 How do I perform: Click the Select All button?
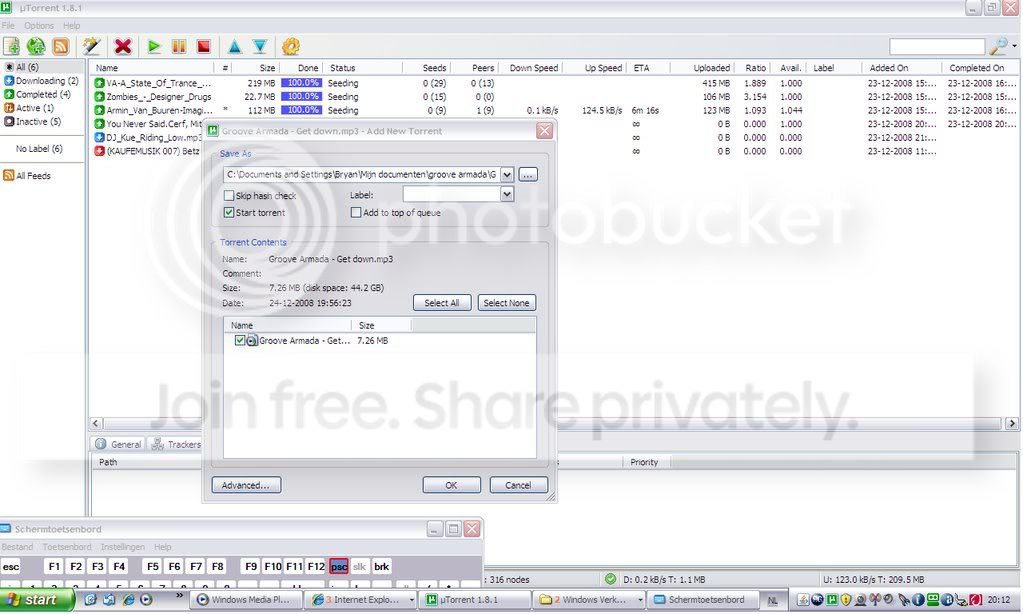(x=442, y=303)
